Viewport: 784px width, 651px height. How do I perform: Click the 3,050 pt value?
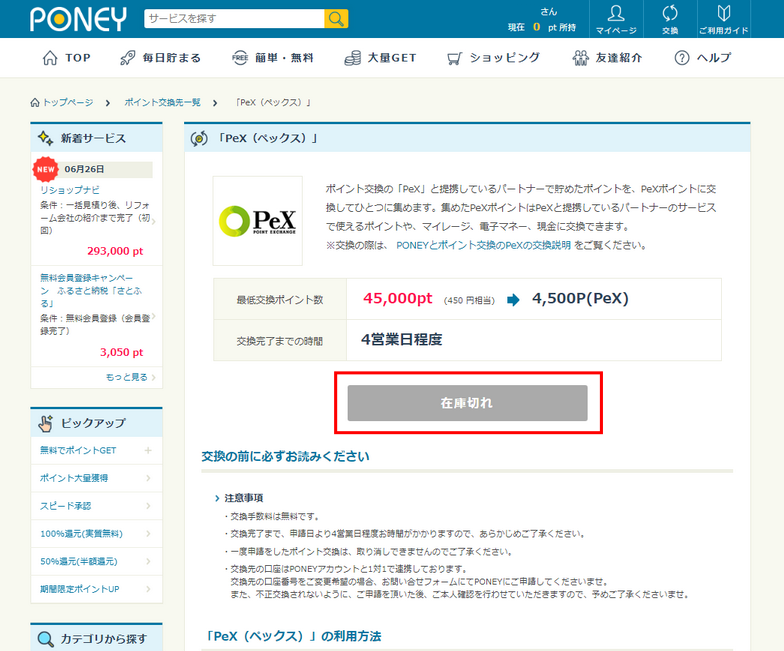click(122, 352)
